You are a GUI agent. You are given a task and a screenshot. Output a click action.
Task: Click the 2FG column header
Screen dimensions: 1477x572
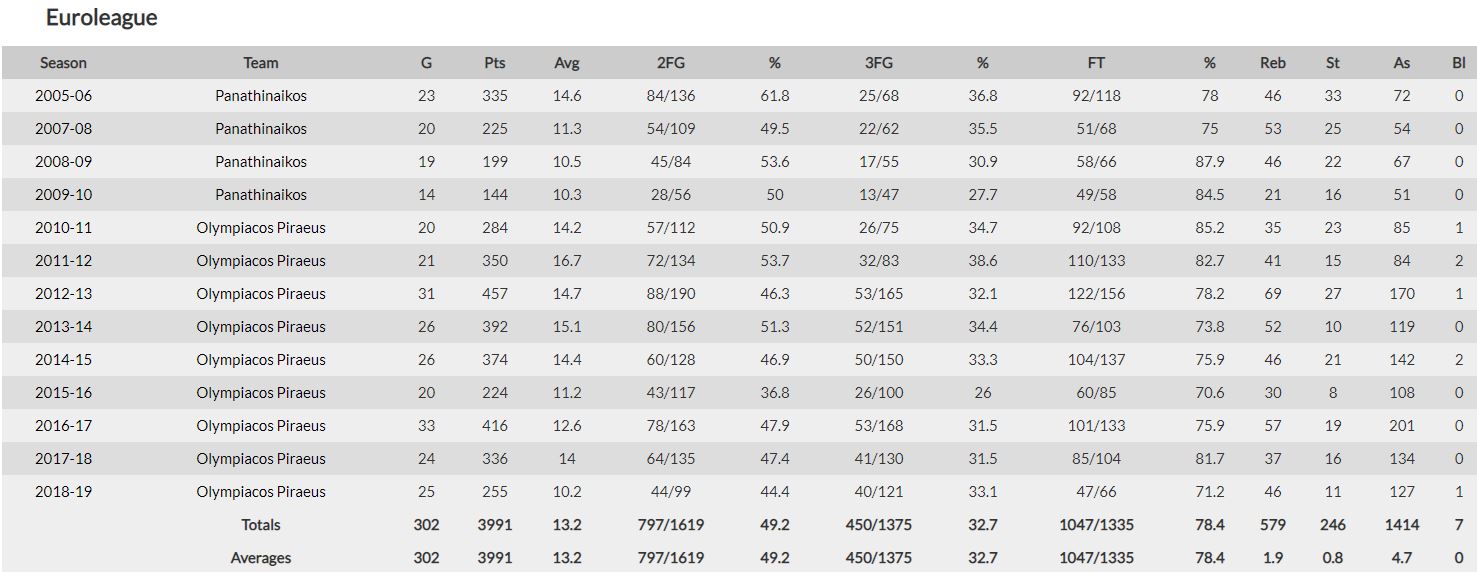tap(670, 63)
